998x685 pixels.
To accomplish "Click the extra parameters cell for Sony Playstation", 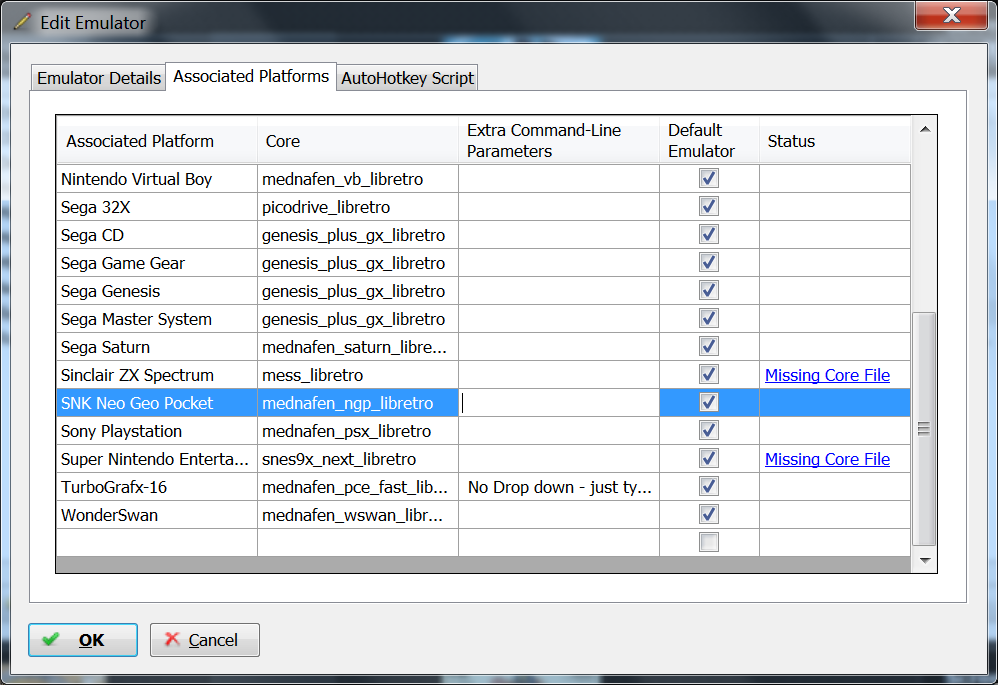I will point(559,431).
